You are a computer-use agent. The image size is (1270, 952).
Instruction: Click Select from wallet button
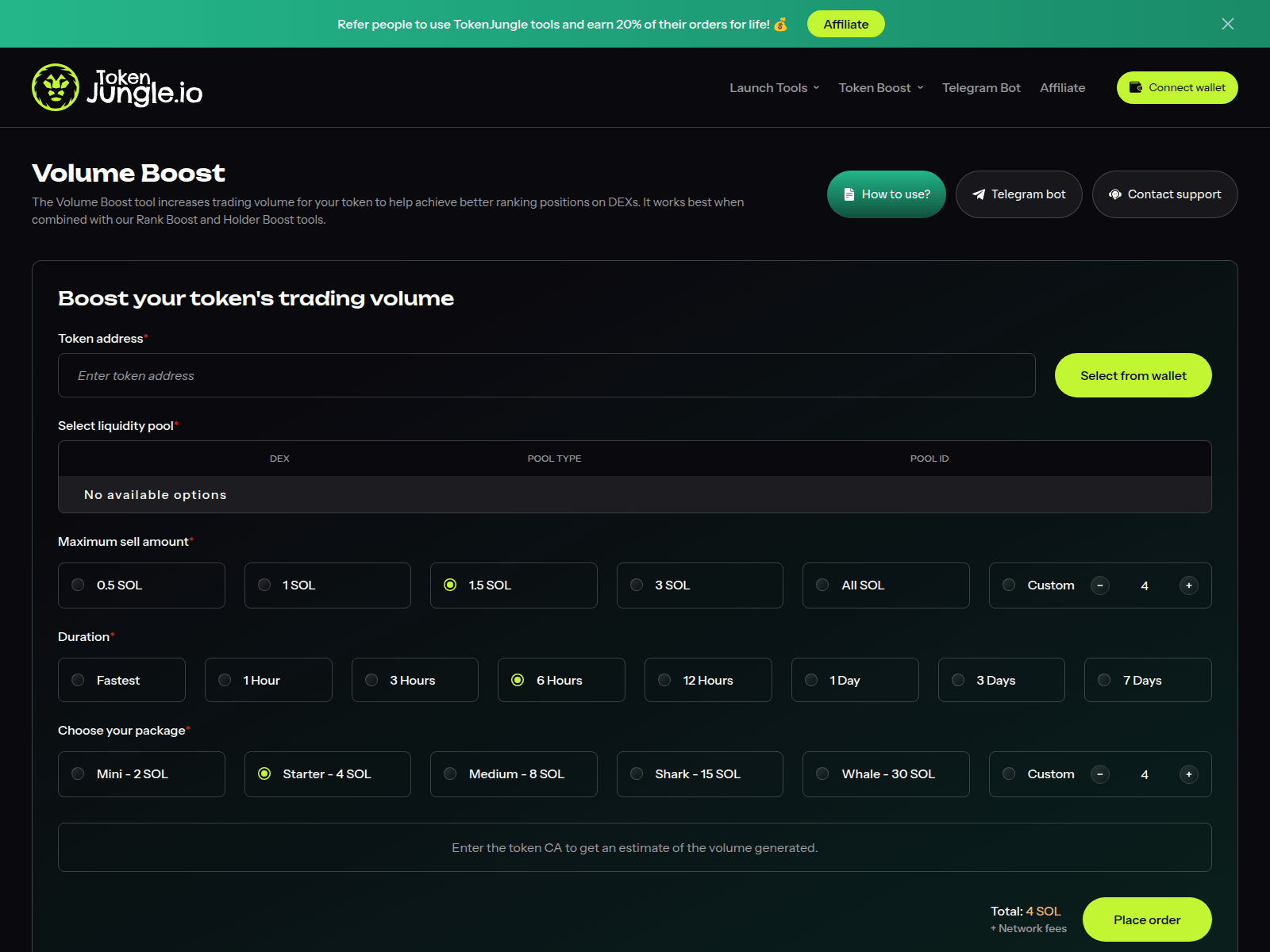click(x=1133, y=375)
